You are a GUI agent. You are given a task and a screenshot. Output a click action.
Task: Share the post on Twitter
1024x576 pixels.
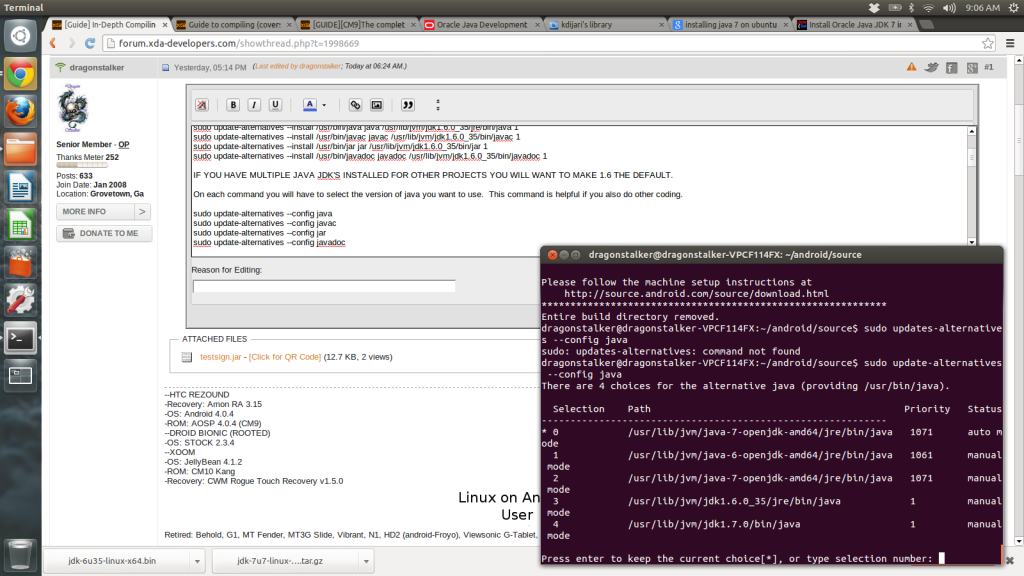pyautogui.click(x=932, y=67)
